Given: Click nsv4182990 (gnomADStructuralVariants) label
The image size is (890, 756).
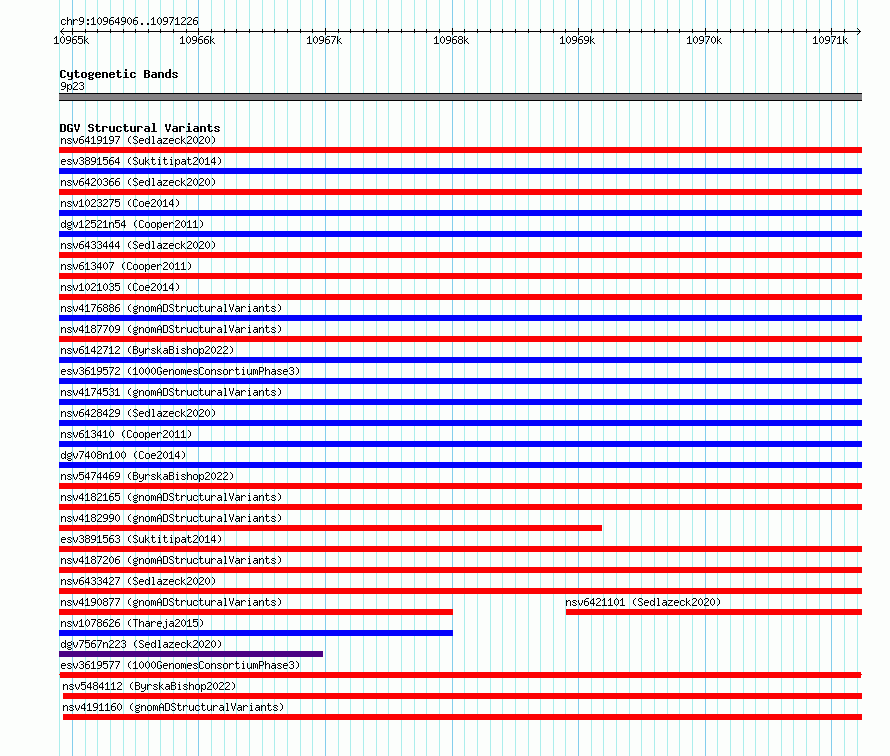Looking at the screenshot, I should coord(171,518).
